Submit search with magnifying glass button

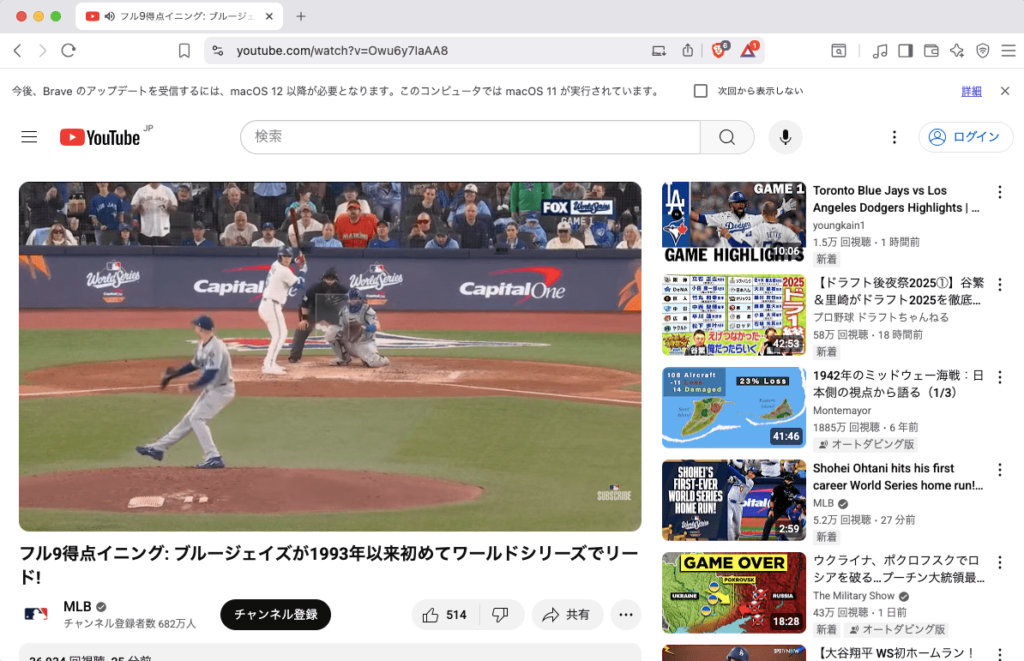(727, 137)
